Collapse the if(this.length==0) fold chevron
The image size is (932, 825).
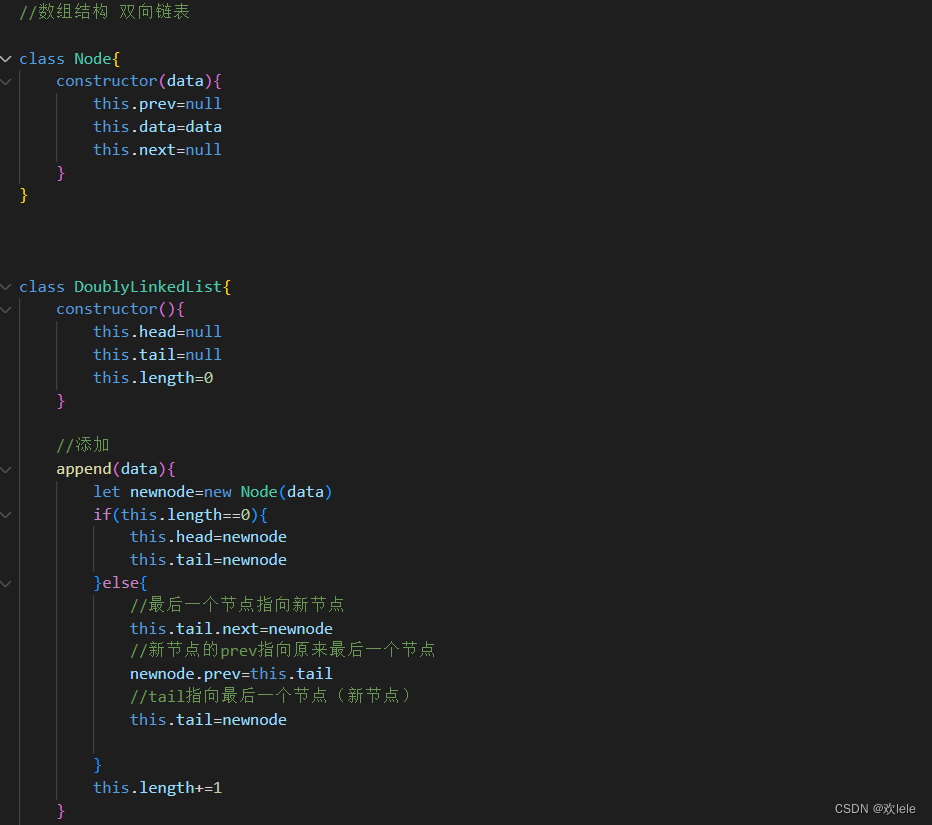[6, 515]
